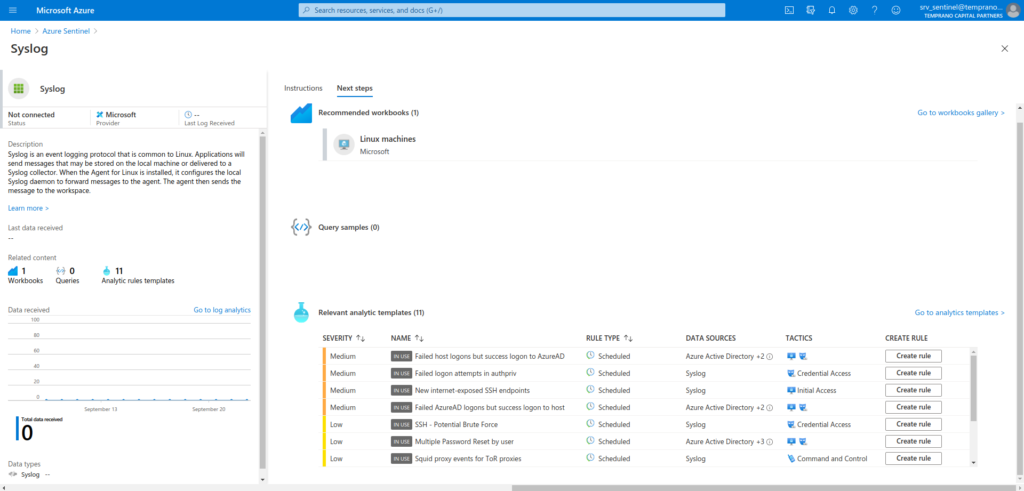Open the Directory and subscription filter icon
The height and width of the screenshot is (491, 1024).
pyautogui.click(x=810, y=10)
